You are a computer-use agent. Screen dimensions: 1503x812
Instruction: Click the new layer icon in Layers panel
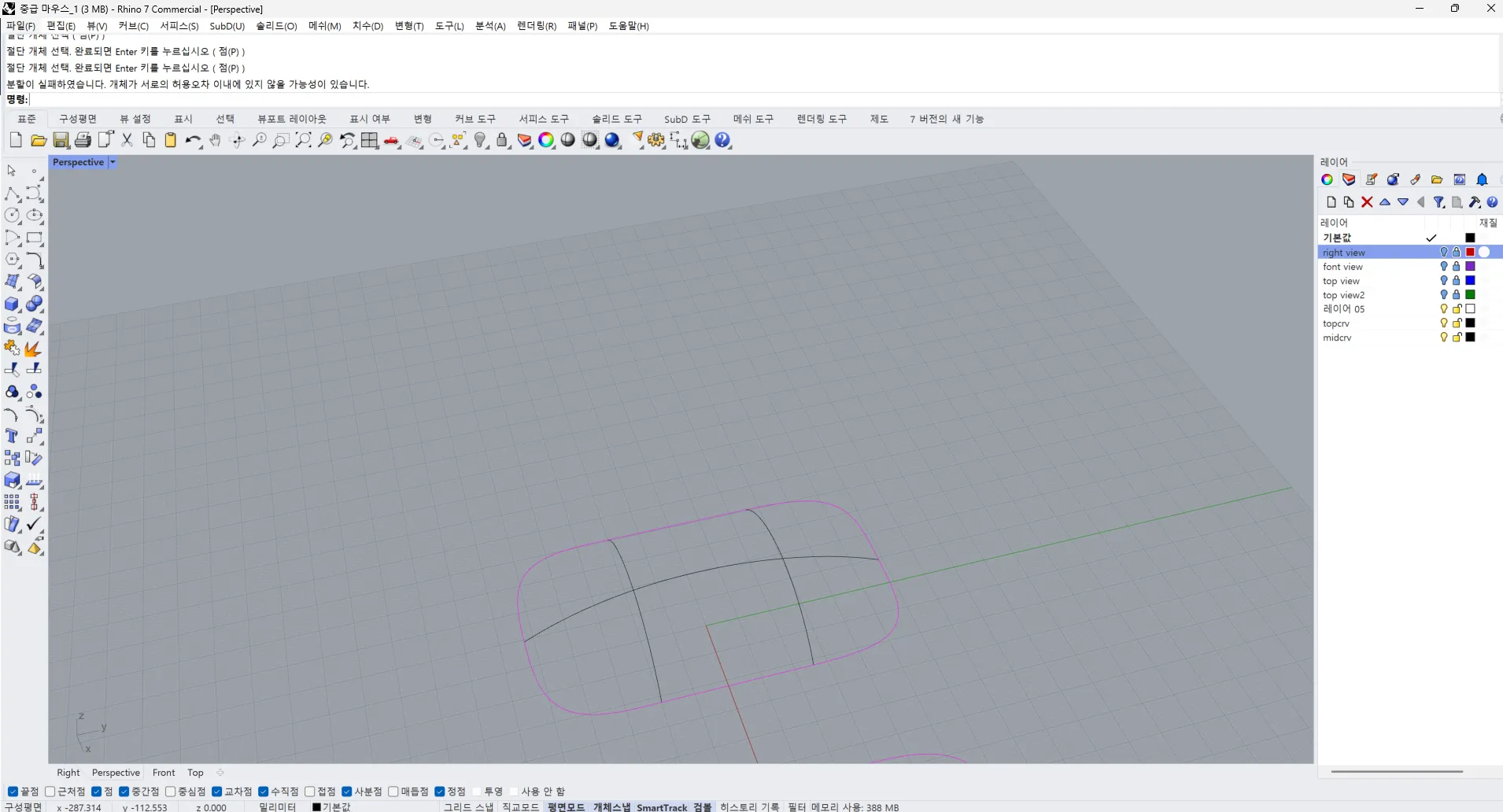click(1331, 202)
